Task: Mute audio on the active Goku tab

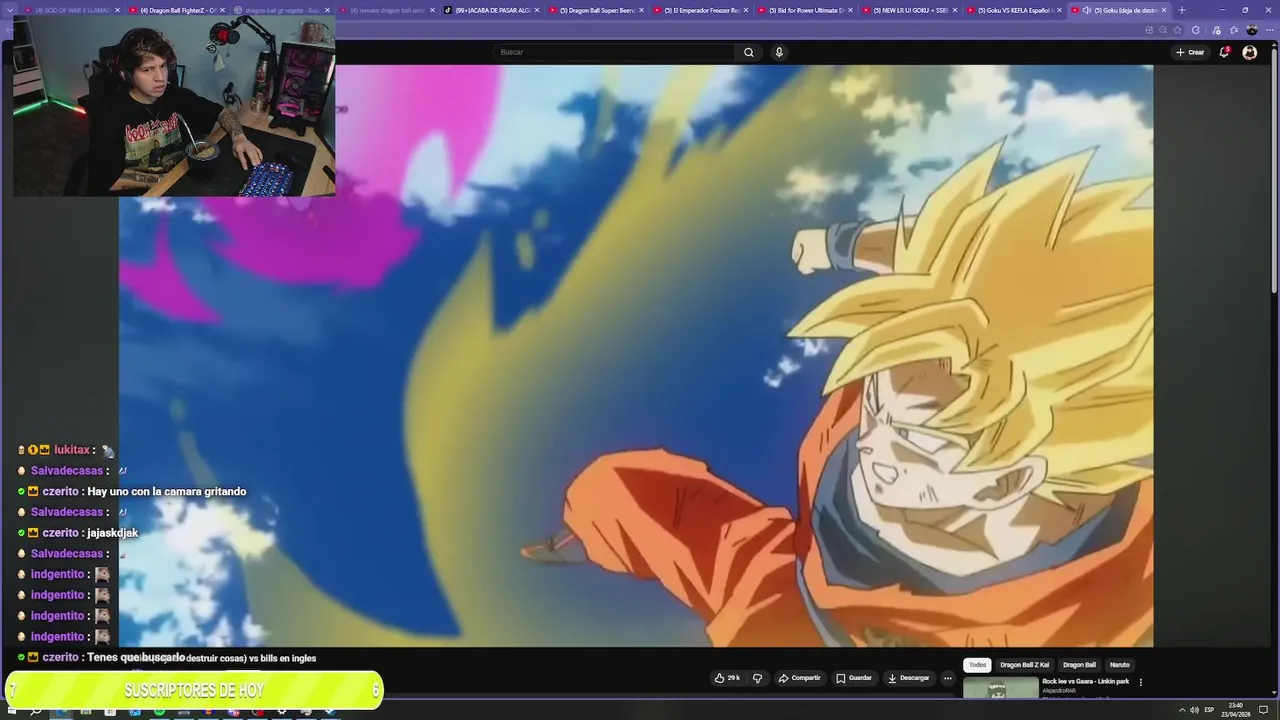Action: pyautogui.click(x=1087, y=10)
